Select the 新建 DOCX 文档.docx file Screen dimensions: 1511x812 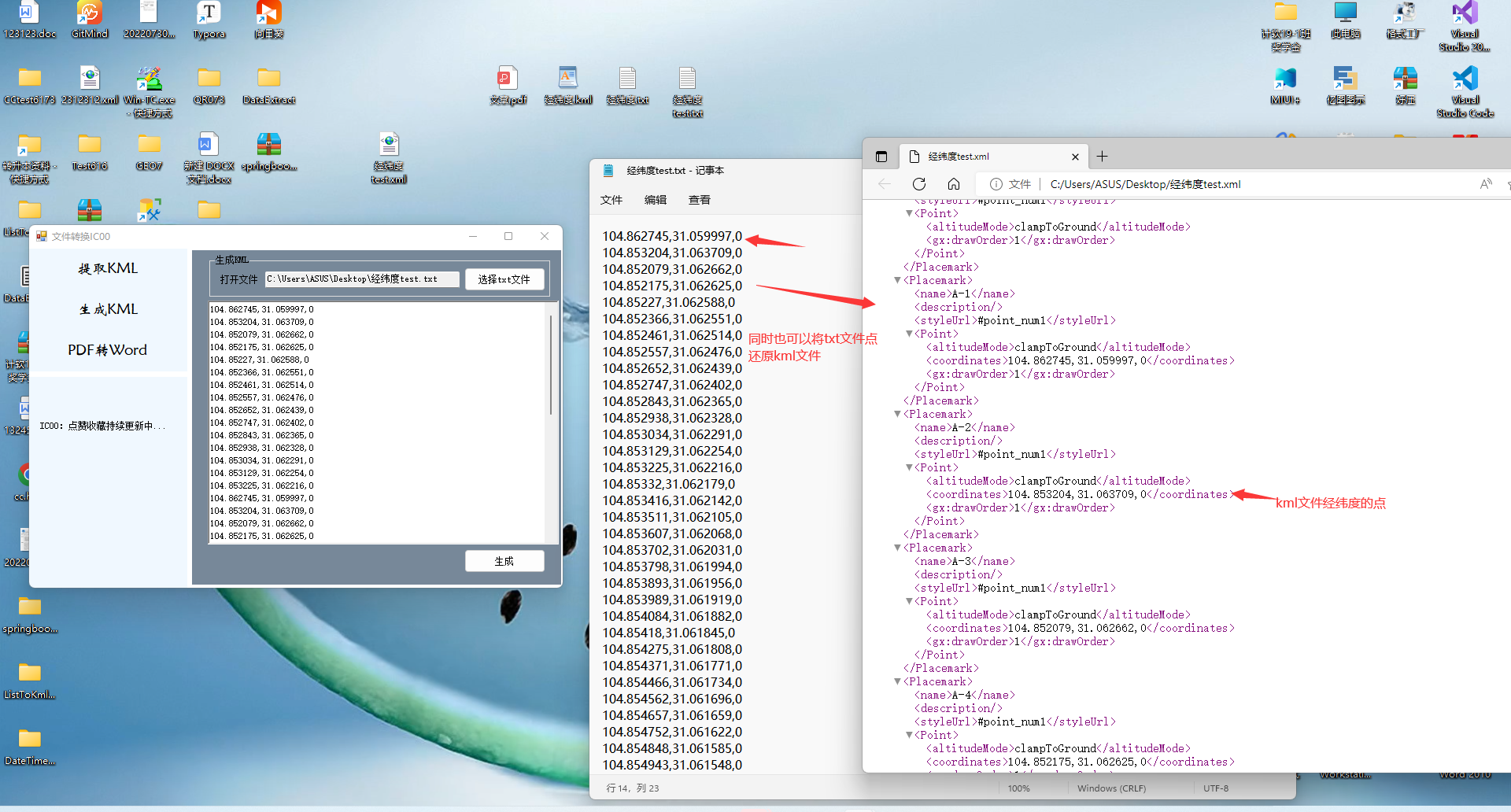coord(209,157)
